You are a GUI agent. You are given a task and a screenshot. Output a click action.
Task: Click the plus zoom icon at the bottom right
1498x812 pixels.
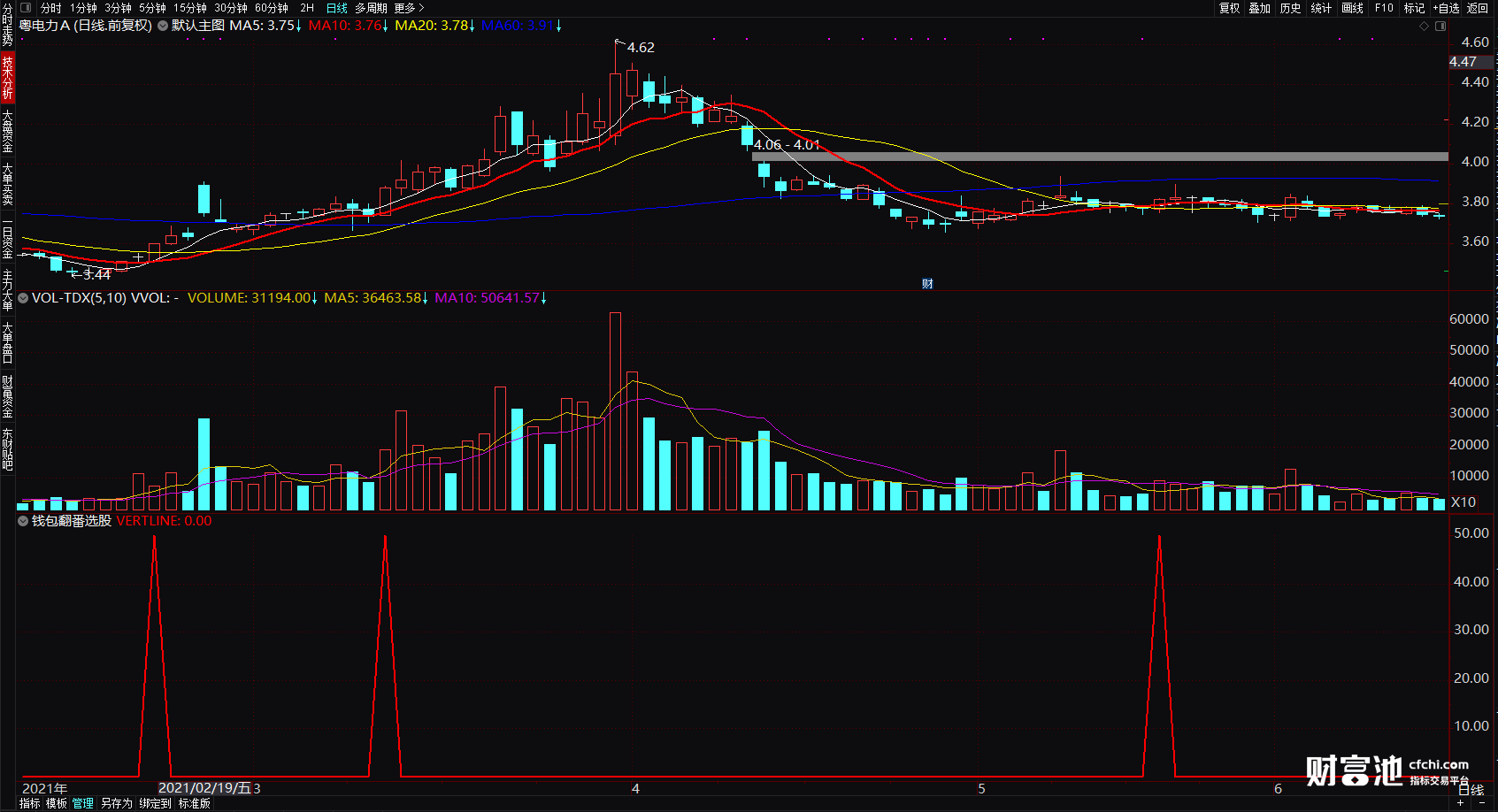1460,803
